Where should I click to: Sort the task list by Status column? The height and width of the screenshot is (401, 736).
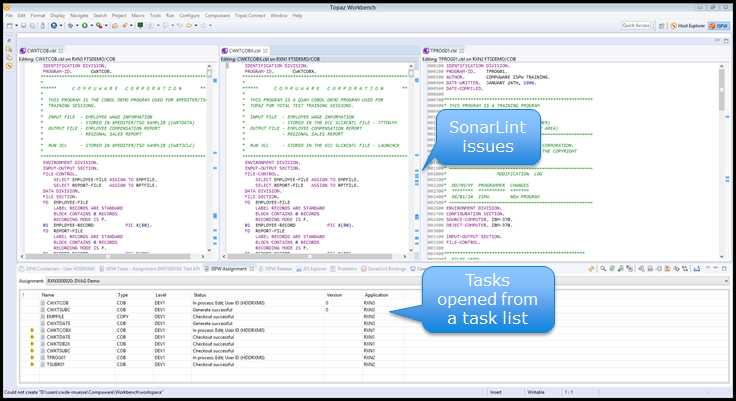click(x=200, y=295)
